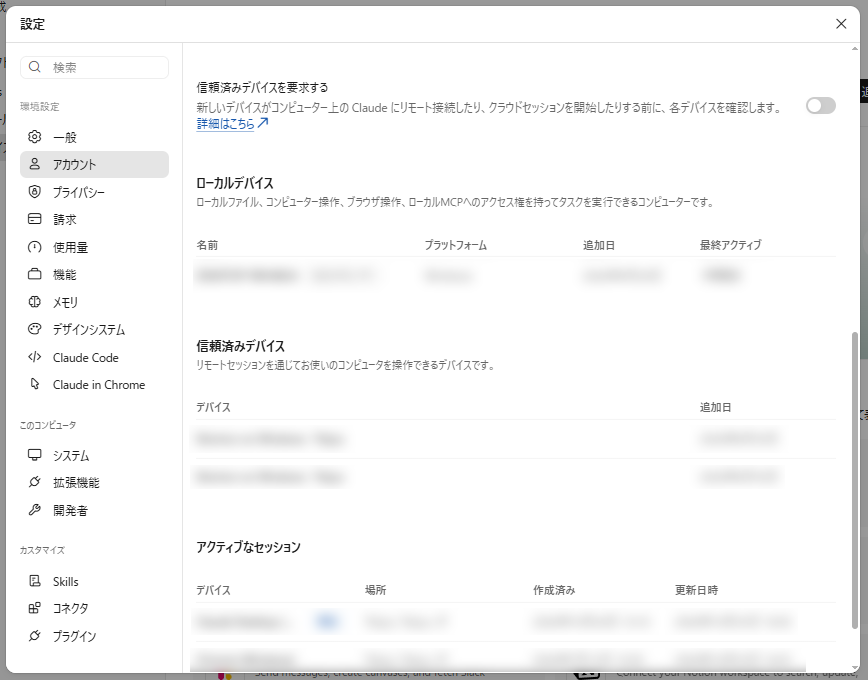Go to the プライバシー section

pyautogui.click(x=94, y=192)
